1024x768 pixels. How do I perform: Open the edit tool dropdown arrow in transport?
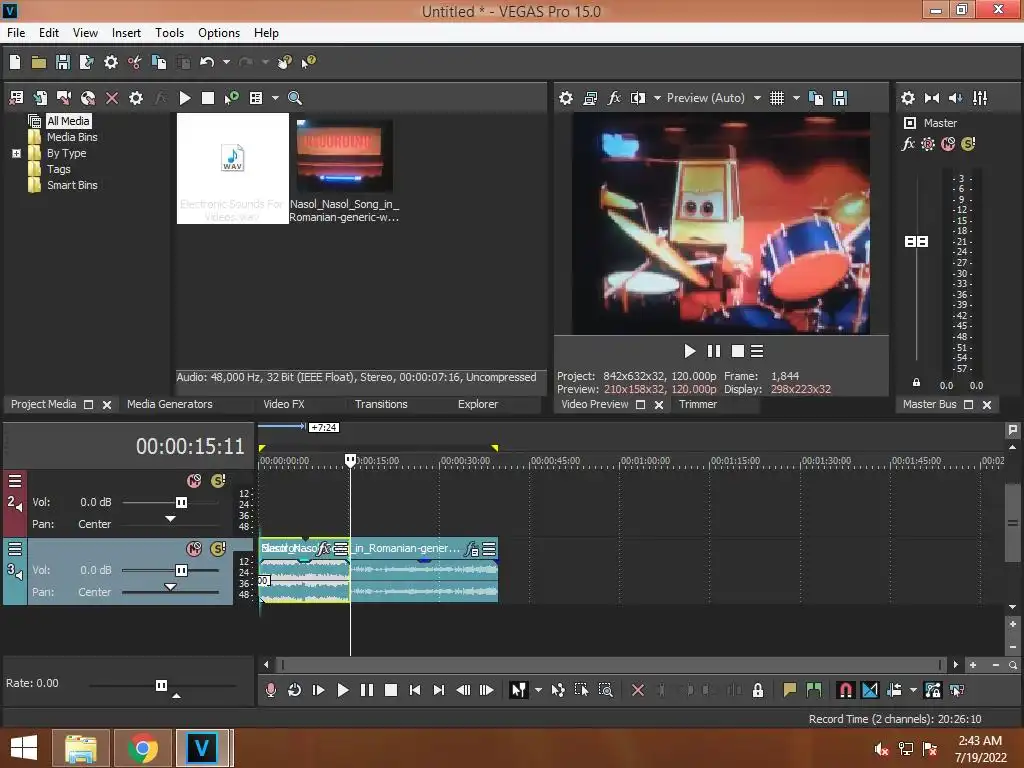pos(537,690)
